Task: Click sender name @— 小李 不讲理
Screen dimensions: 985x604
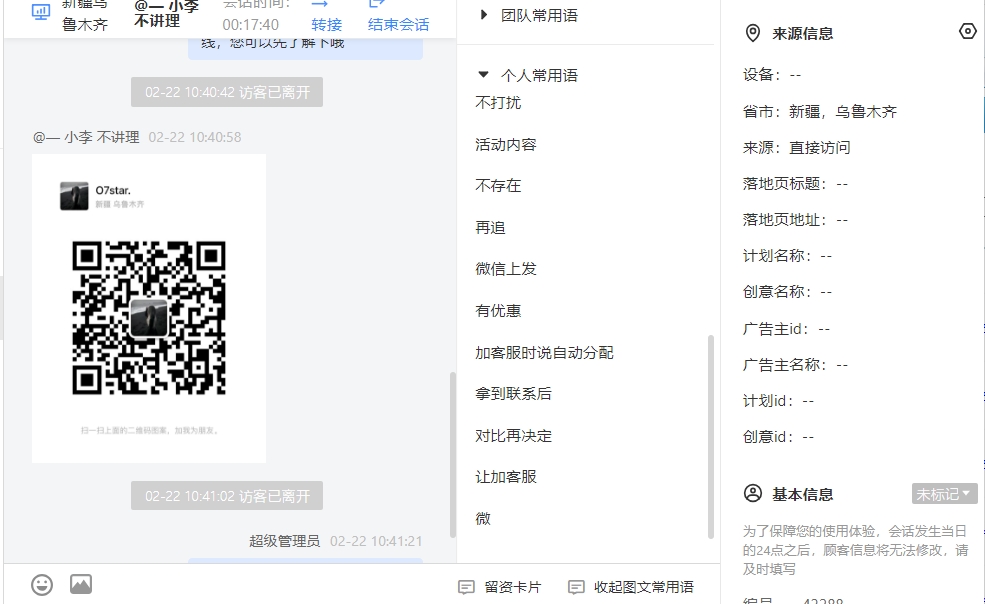Action: [x=86, y=137]
